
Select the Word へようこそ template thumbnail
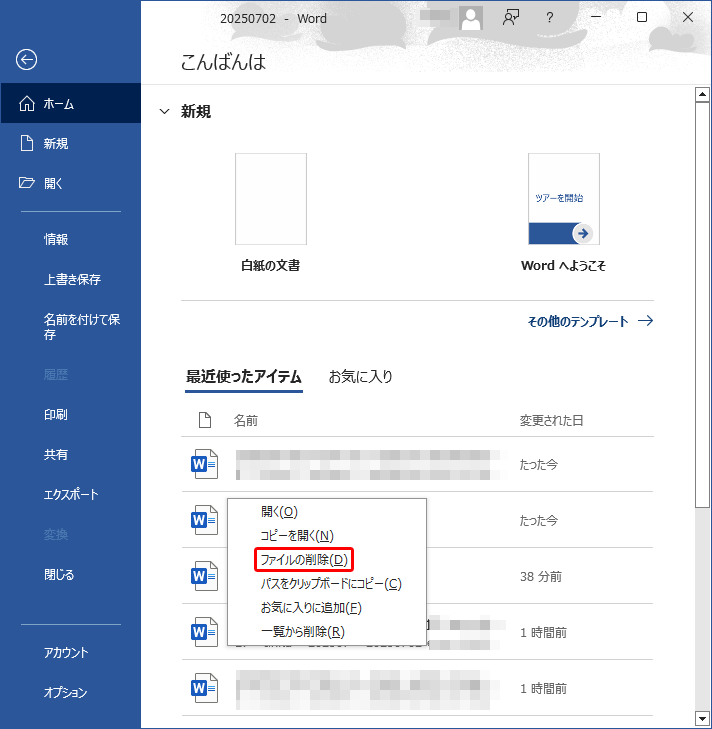pyautogui.click(x=564, y=199)
